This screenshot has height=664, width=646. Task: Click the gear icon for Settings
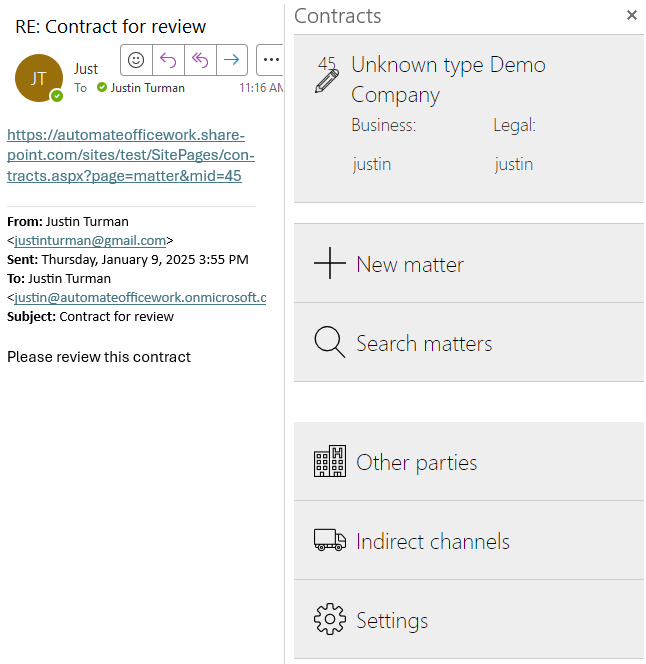pos(329,620)
